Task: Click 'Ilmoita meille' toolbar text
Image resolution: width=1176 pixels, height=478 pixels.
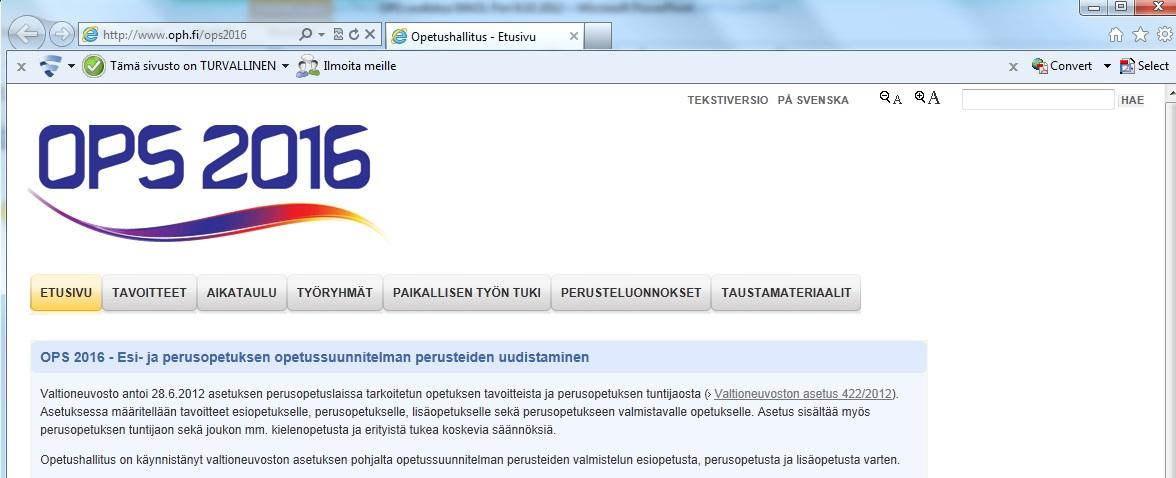Action: (x=359, y=66)
